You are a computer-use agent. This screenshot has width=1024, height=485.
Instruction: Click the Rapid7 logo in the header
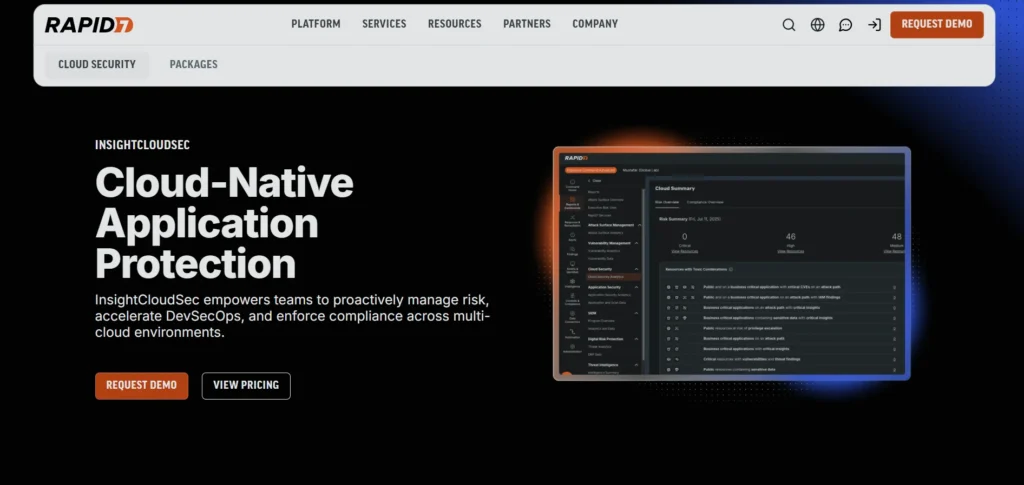coord(89,25)
